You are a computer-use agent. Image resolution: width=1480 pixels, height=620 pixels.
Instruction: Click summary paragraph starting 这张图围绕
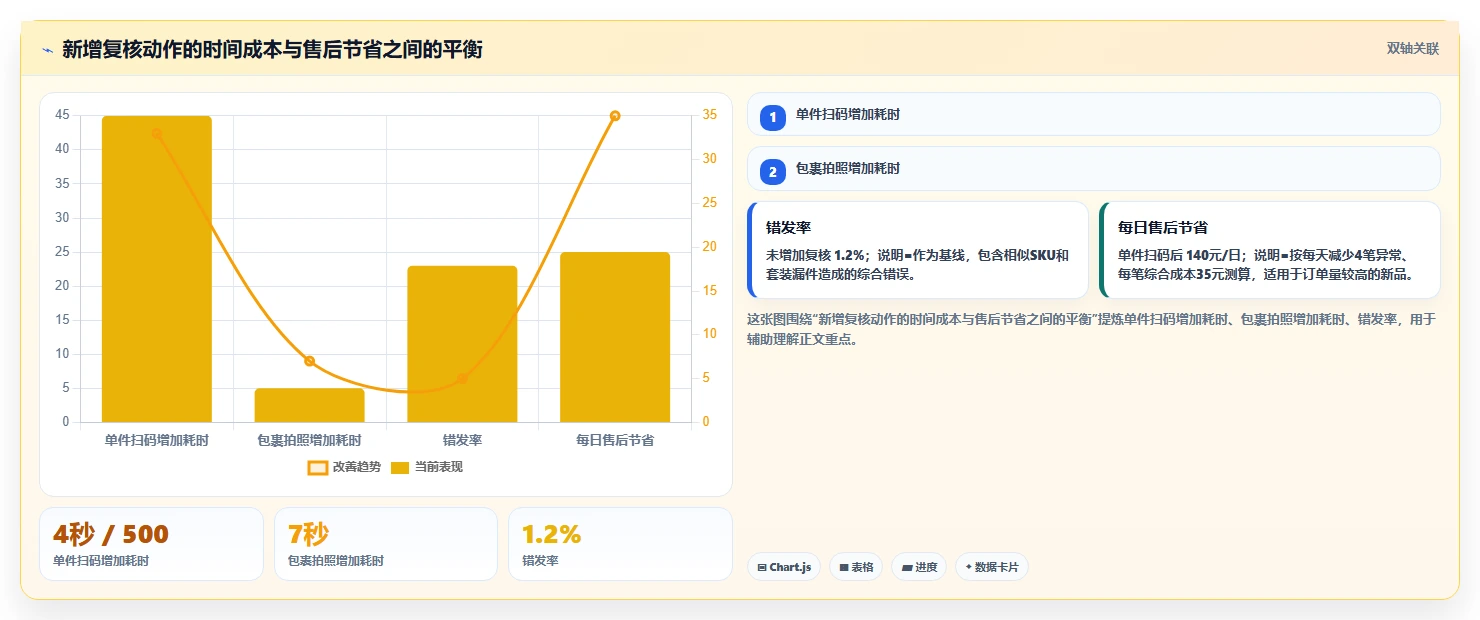point(1092,329)
